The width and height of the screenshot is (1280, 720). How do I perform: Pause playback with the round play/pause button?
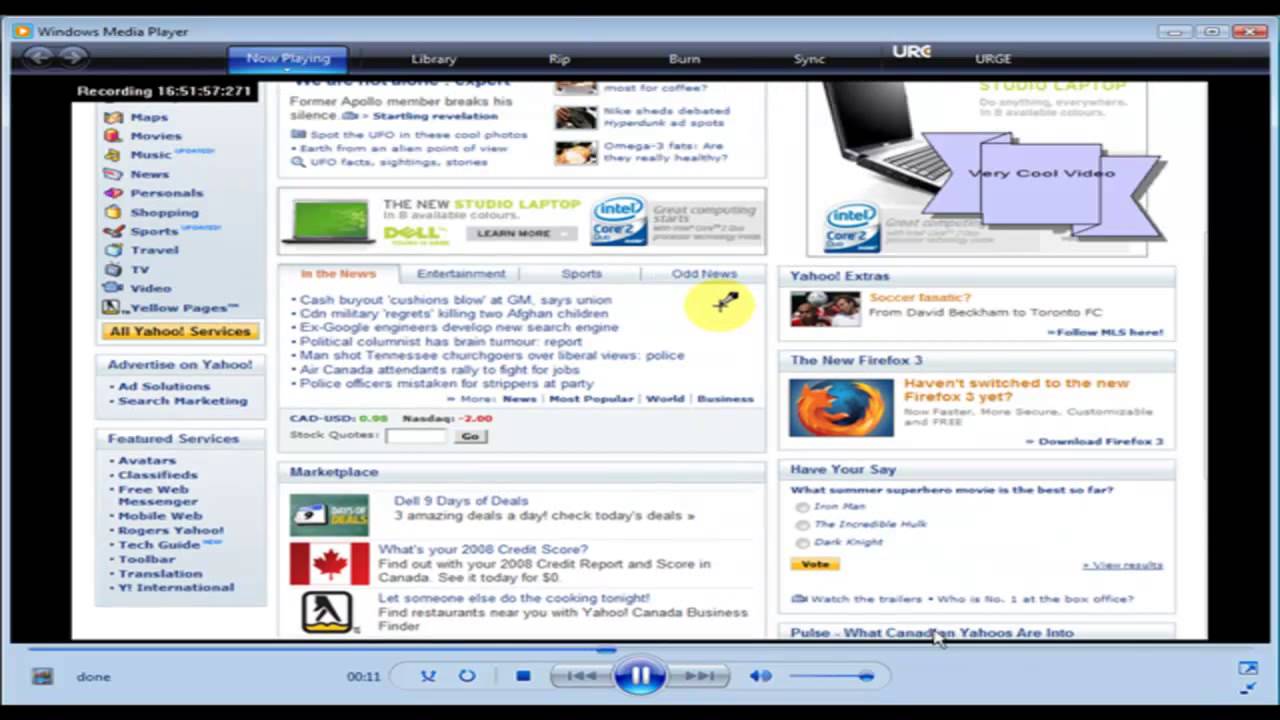[640, 676]
